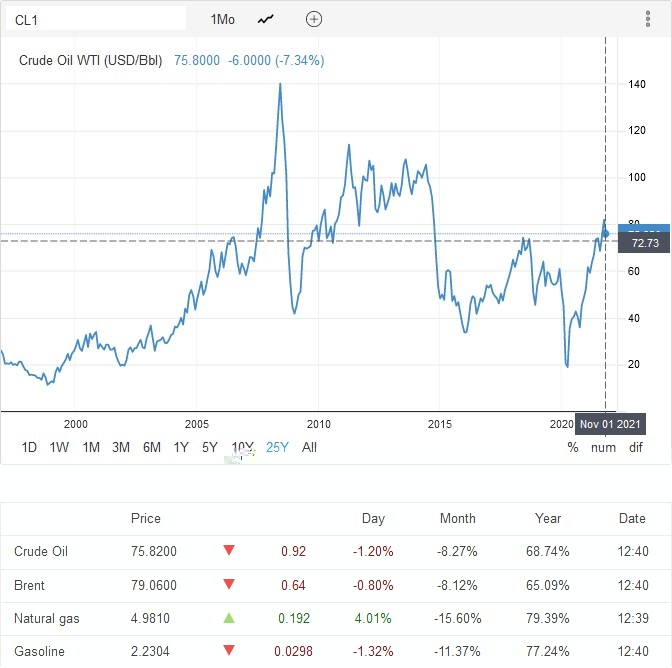
Task: Click the plus icon to add a comparison
Action: pos(314,19)
